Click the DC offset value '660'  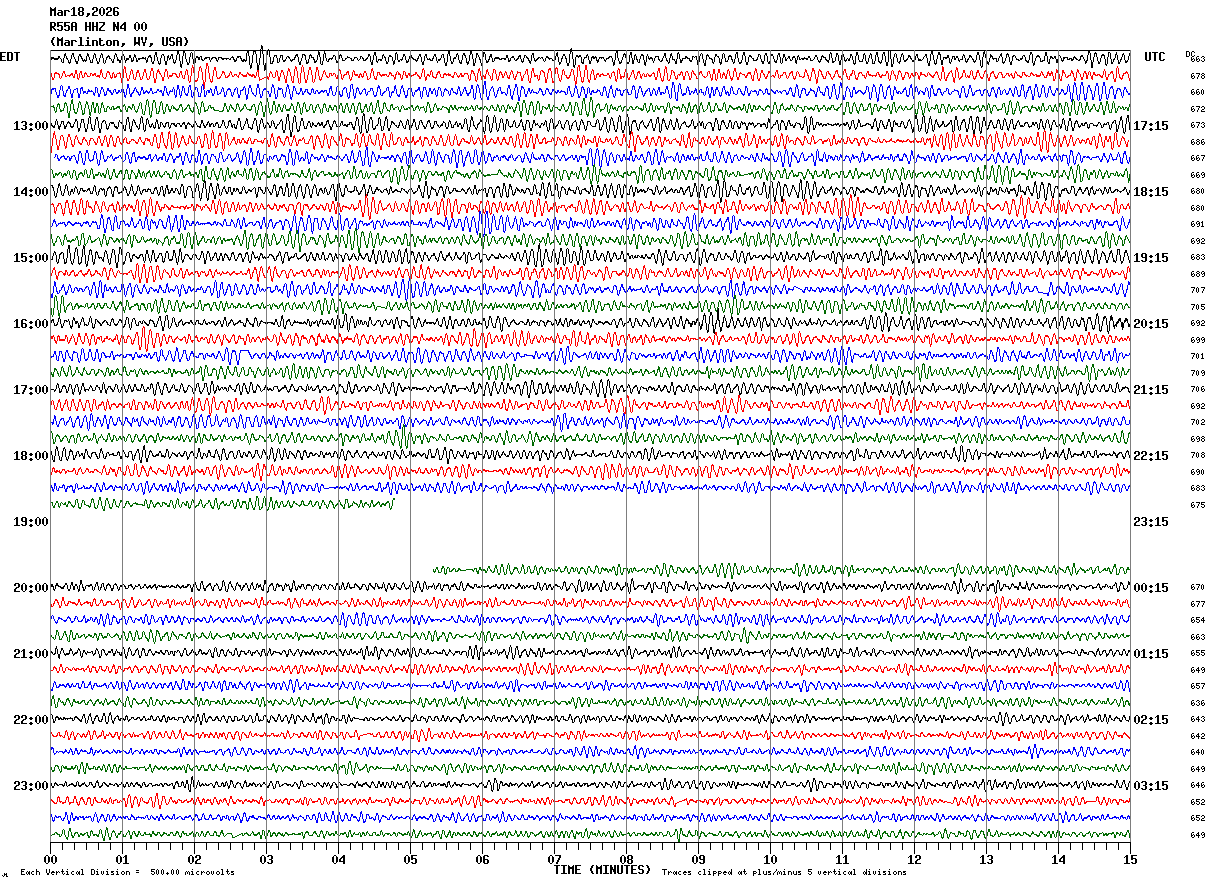click(x=1197, y=93)
